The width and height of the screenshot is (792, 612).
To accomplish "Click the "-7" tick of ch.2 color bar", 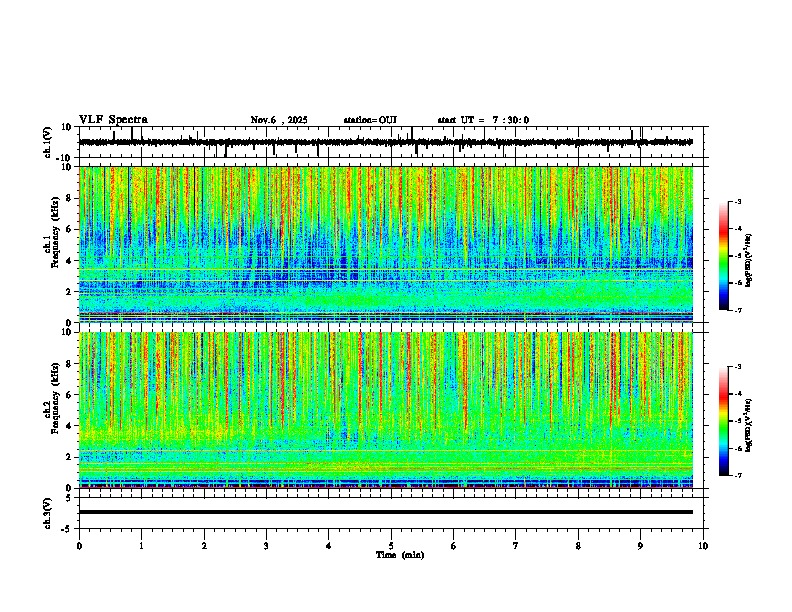I will click(737, 476).
